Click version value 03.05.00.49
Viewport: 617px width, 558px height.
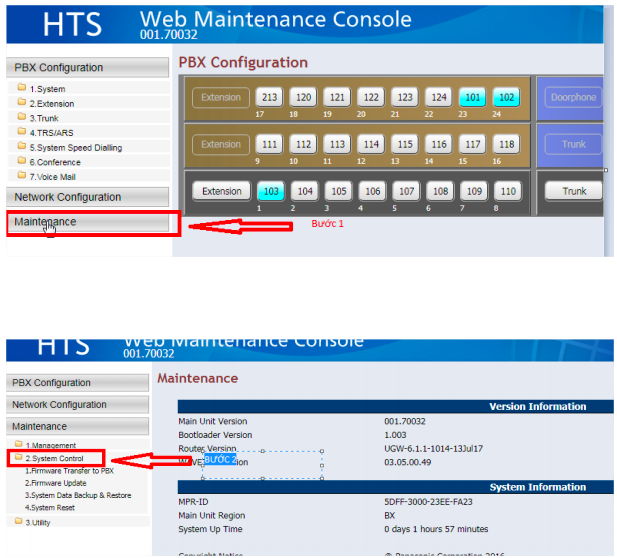407,462
